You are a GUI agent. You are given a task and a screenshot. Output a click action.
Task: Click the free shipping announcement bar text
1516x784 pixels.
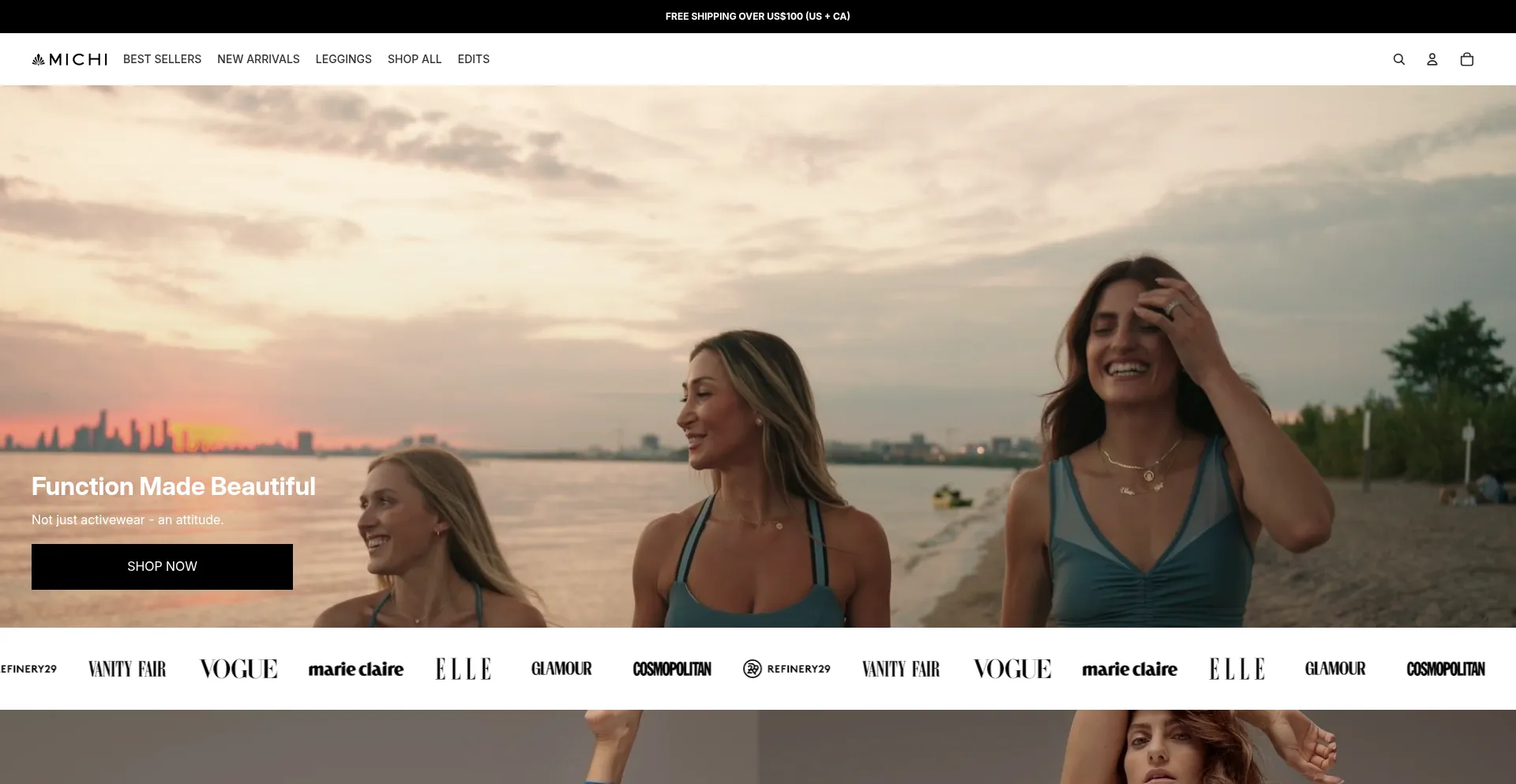tap(758, 17)
